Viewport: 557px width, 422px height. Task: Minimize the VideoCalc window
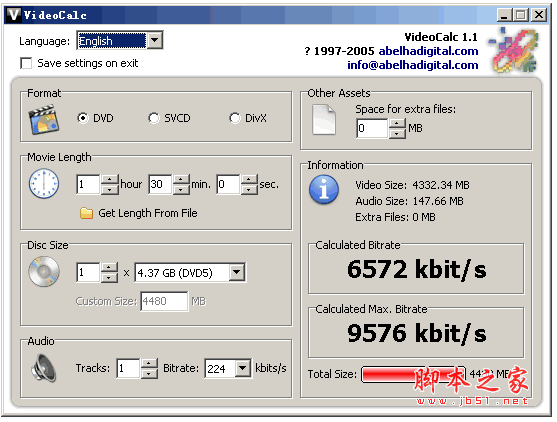(x=505, y=15)
